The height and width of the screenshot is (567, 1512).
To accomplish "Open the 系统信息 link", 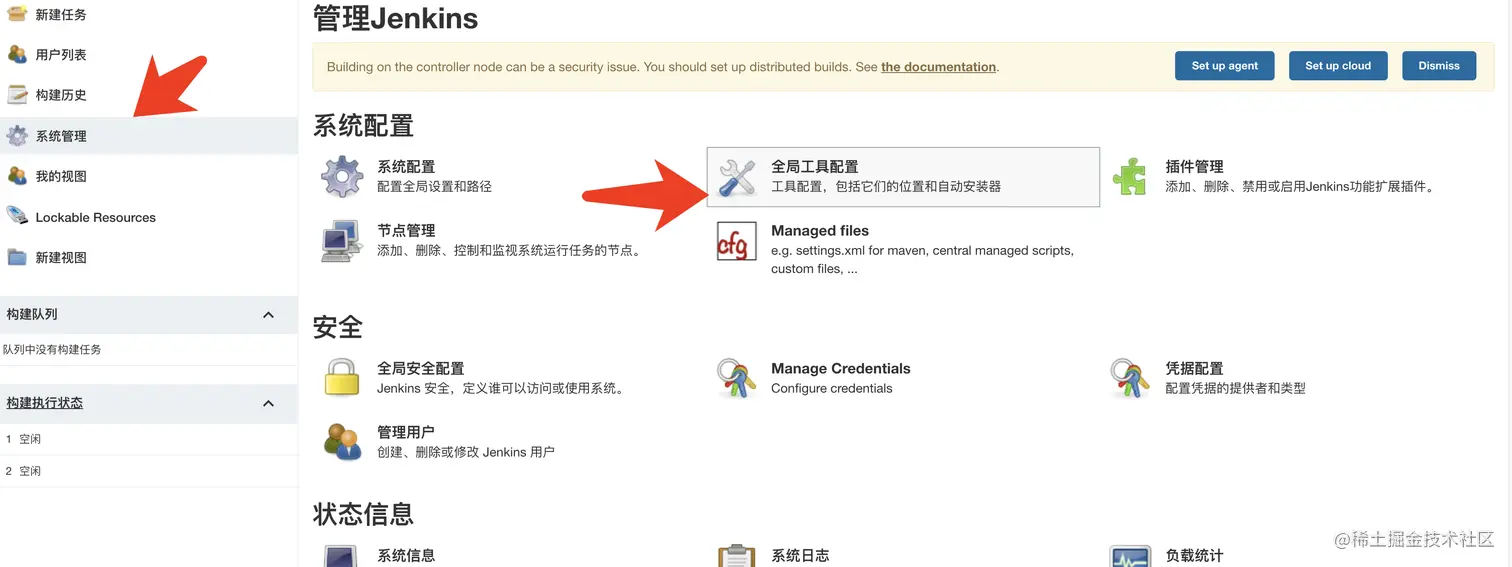I will tap(406, 556).
